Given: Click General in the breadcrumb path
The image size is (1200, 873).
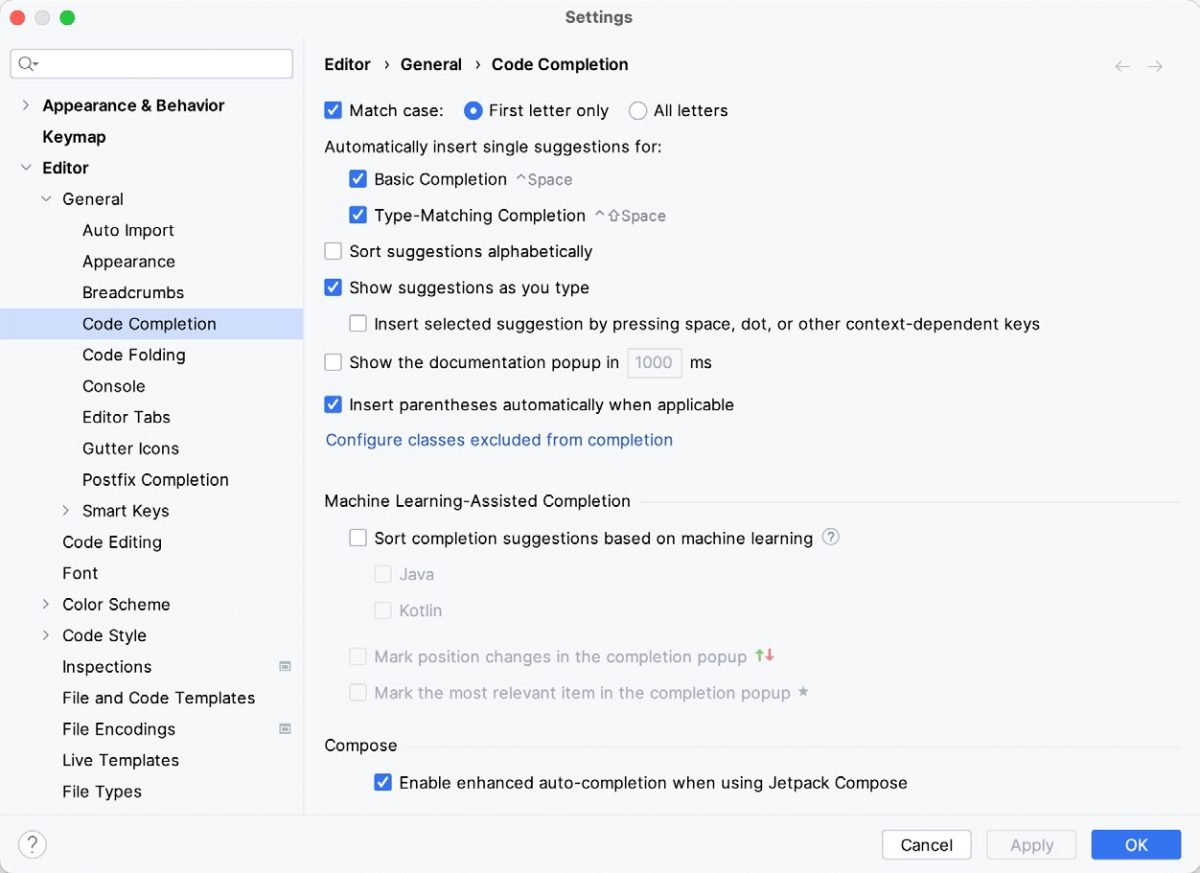Looking at the screenshot, I should tap(431, 64).
